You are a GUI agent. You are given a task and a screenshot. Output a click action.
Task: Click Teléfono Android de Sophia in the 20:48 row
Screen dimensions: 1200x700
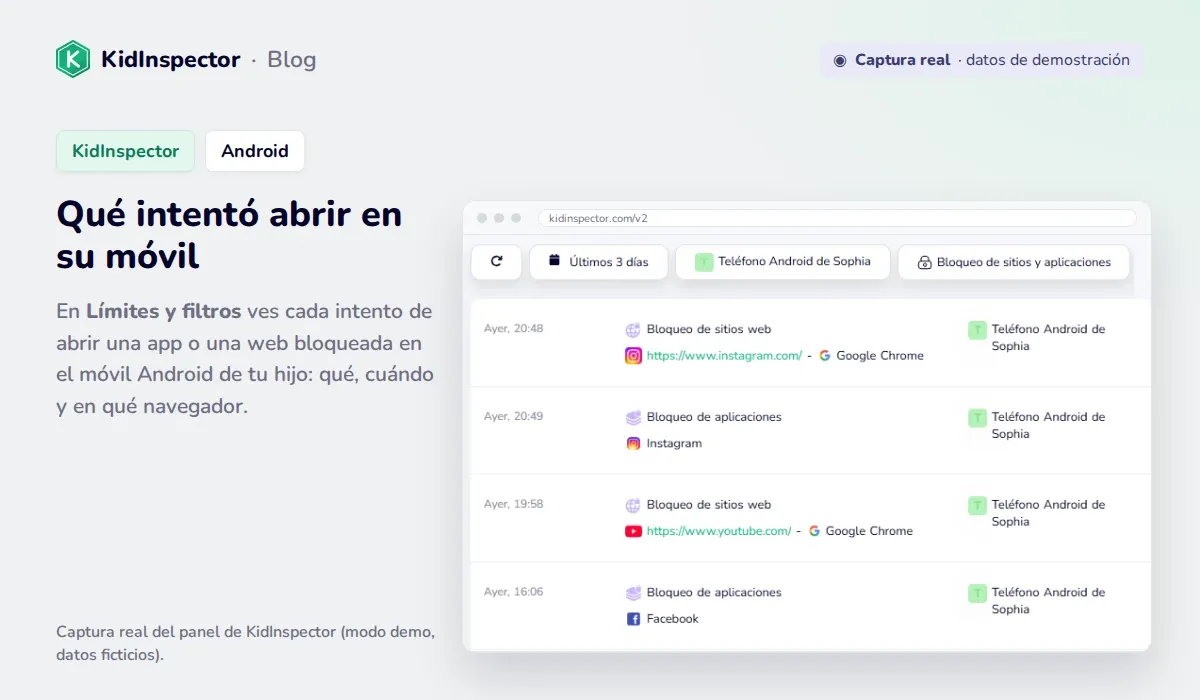pyautogui.click(x=1048, y=338)
